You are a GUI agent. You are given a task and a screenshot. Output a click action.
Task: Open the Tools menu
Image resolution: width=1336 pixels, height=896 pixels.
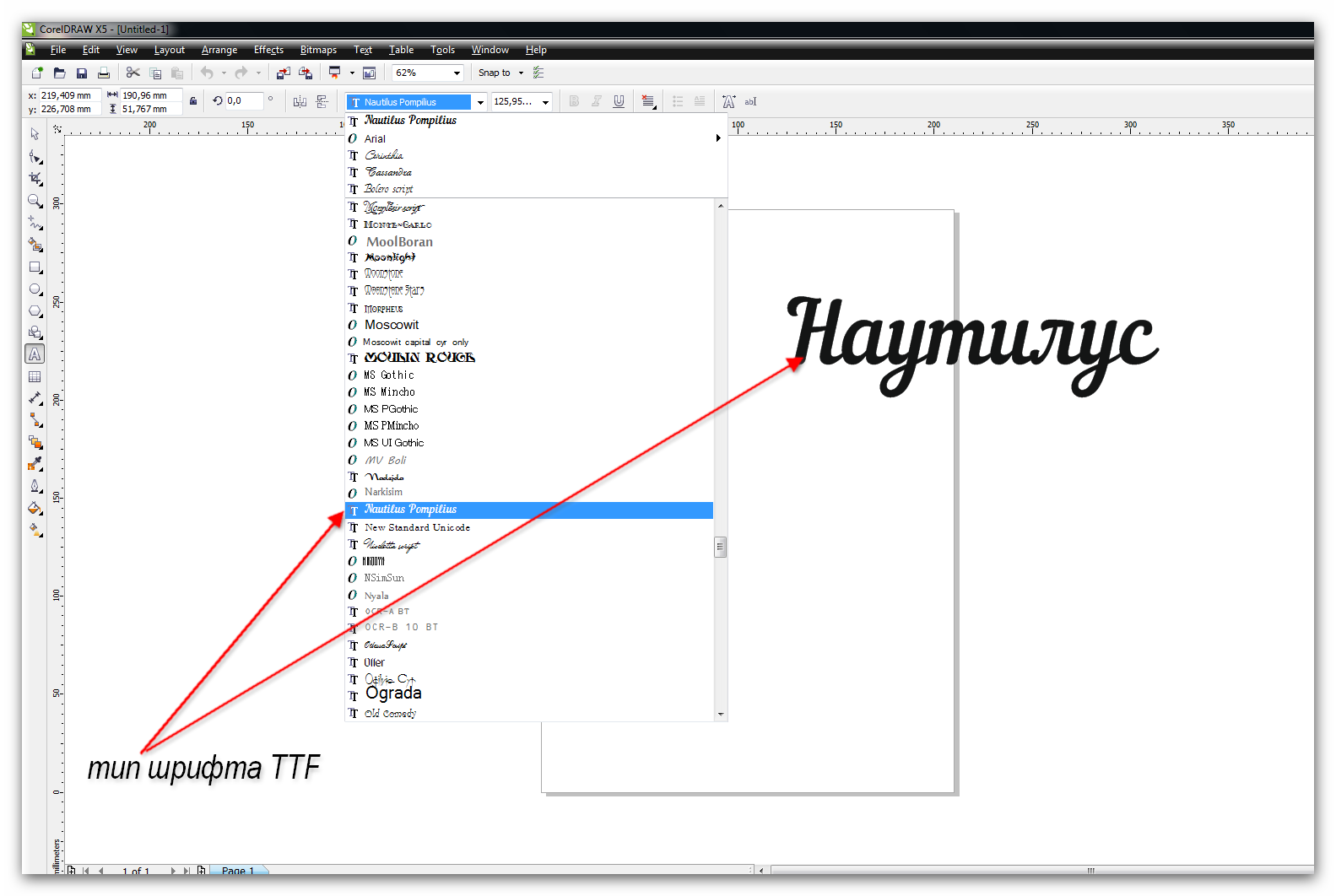(x=442, y=50)
